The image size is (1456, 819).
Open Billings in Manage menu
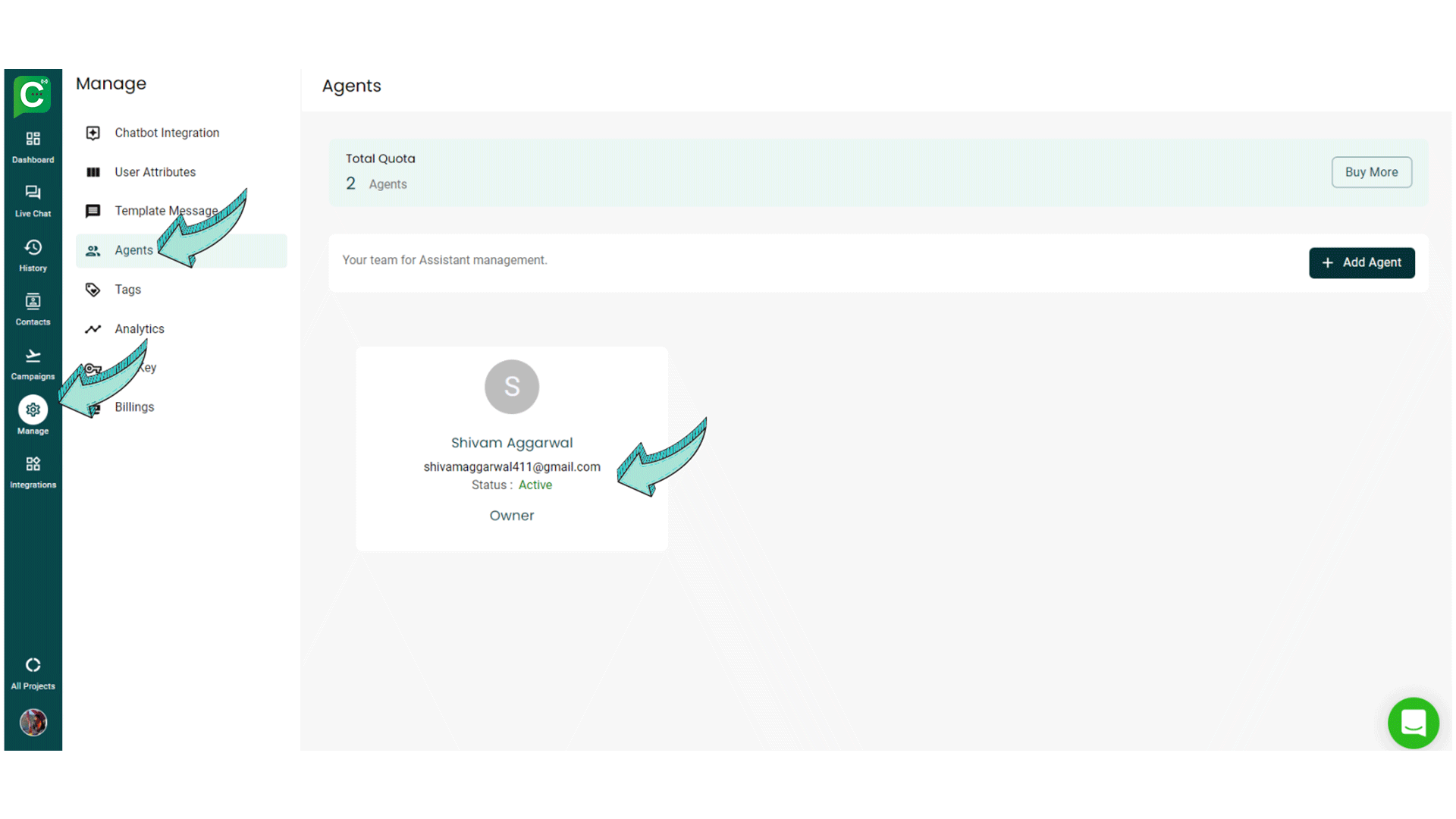(x=134, y=407)
